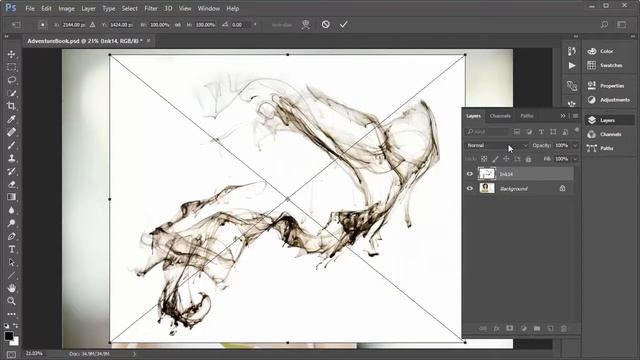The image size is (640, 360).
Task: Open the Swatches panel button
Action: pyautogui.click(x=608, y=65)
